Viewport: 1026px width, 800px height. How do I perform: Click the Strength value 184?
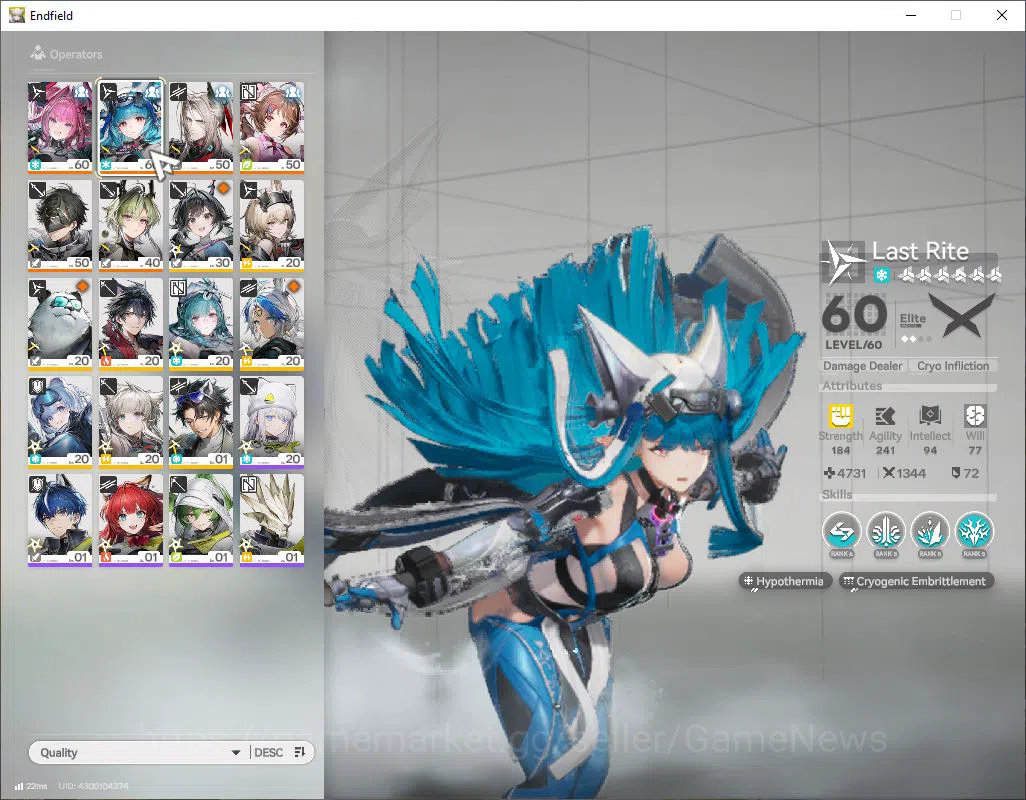click(840, 450)
